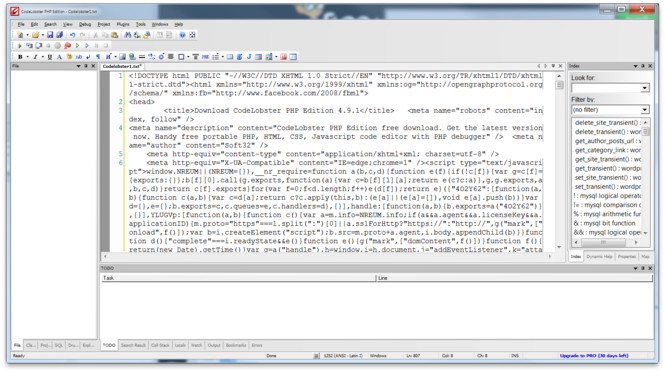Switch to the Dynamic Help tab
Screen dimensions: 665x372
tap(599, 257)
